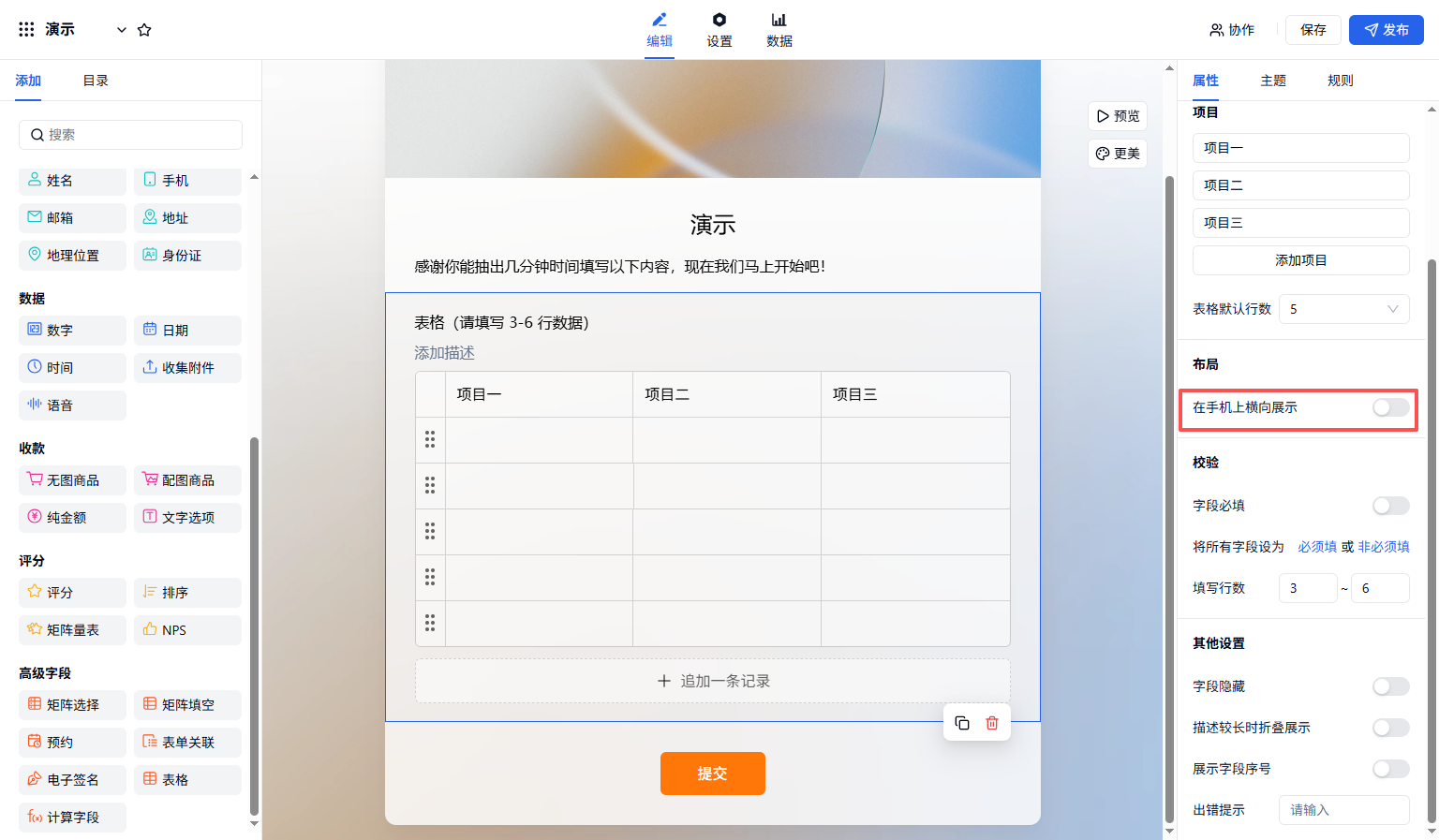Star the form with favorite icon
The height and width of the screenshot is (840, 1439).
coord(144,30)
